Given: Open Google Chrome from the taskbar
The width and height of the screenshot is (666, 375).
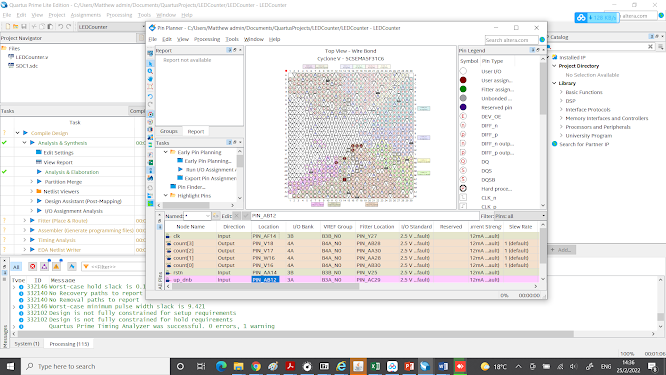Looking at the screenshot, I should [x=256, y=366].
